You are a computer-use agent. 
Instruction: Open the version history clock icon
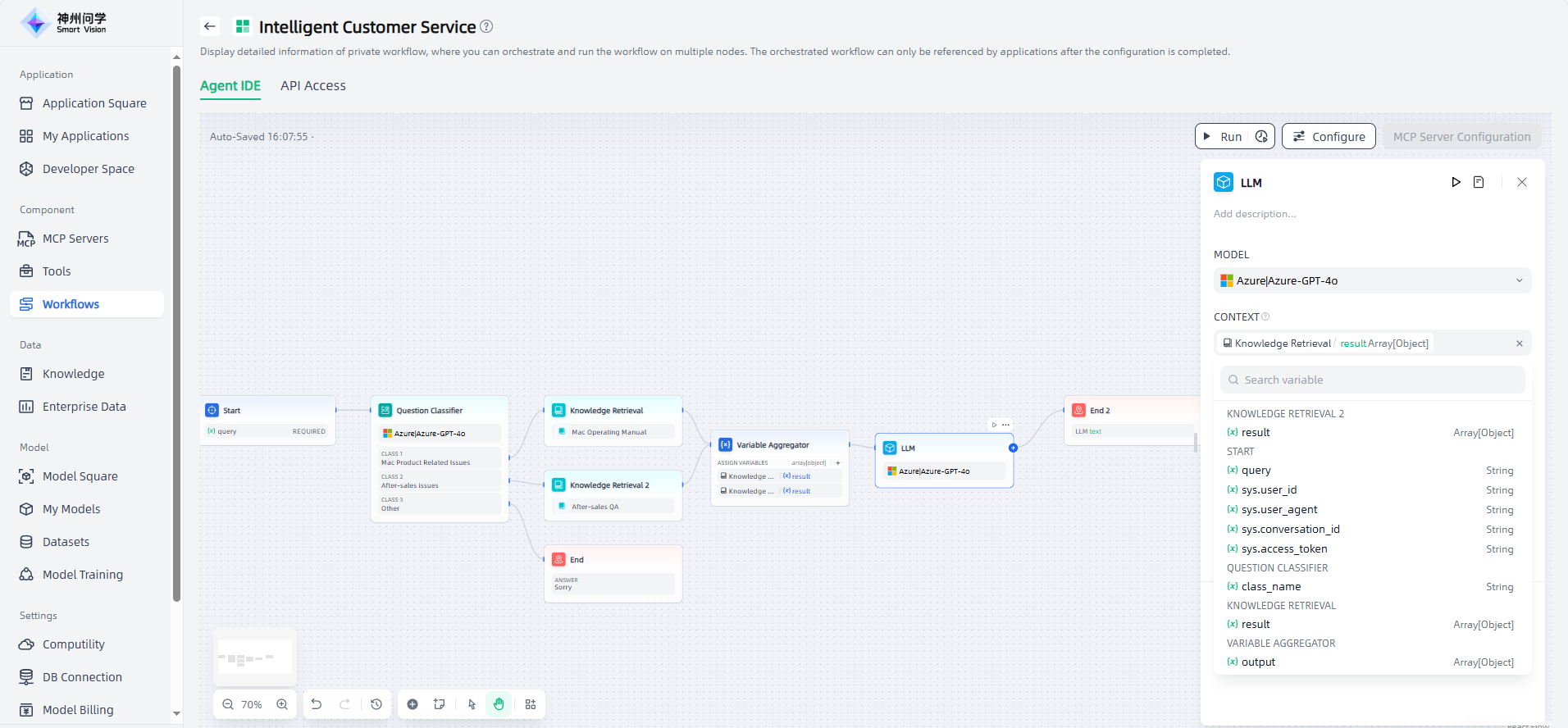pos(376,704)
